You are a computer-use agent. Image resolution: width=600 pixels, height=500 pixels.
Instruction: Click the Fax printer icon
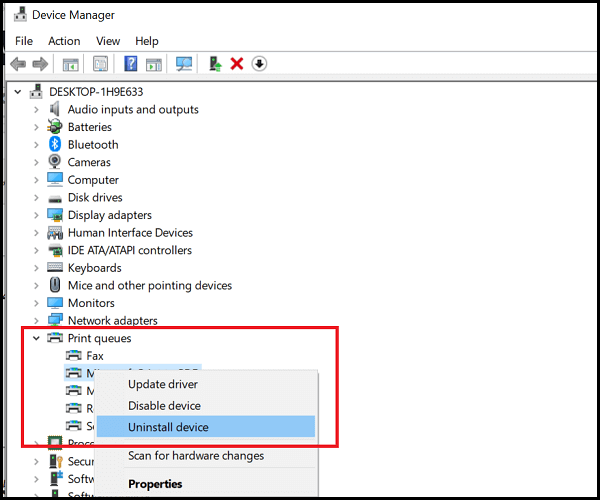[x=73, y=355]
